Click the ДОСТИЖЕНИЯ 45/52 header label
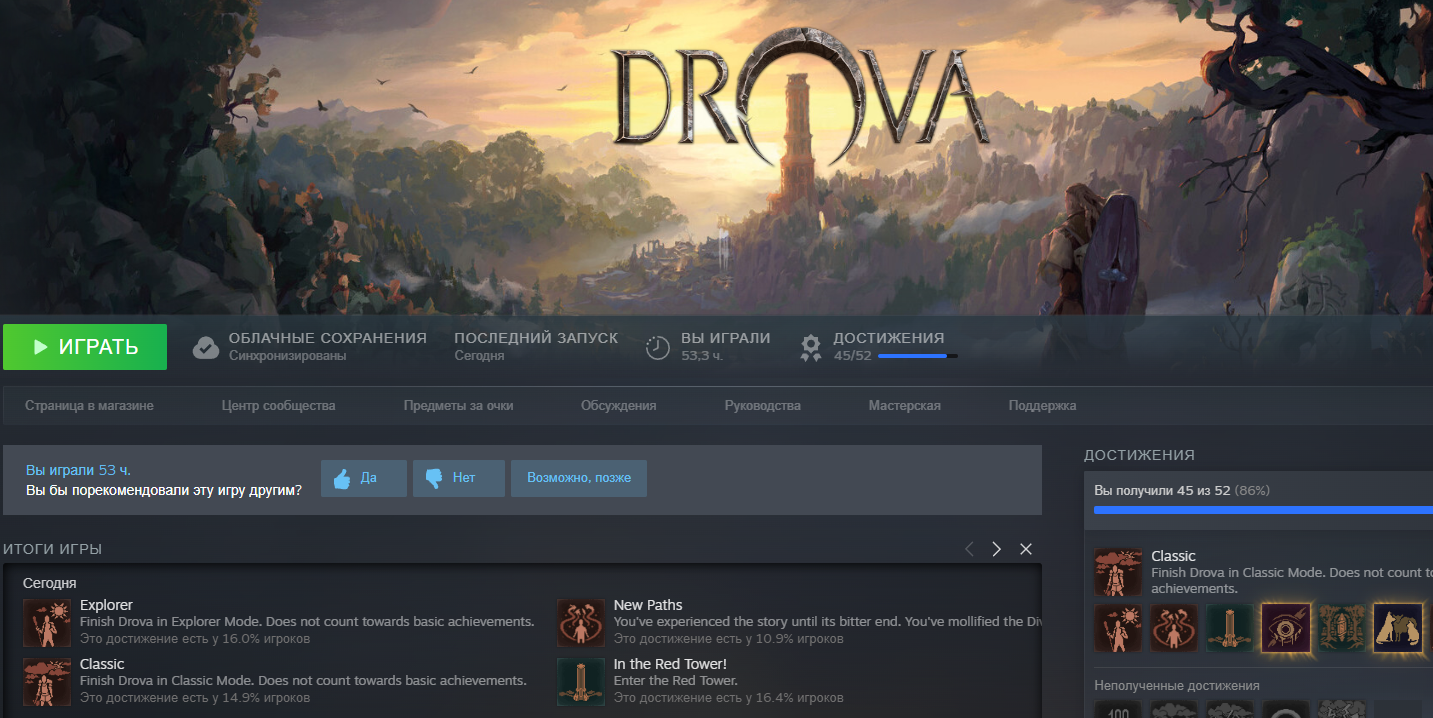1433x718 pixels. (x=888, y=346)
